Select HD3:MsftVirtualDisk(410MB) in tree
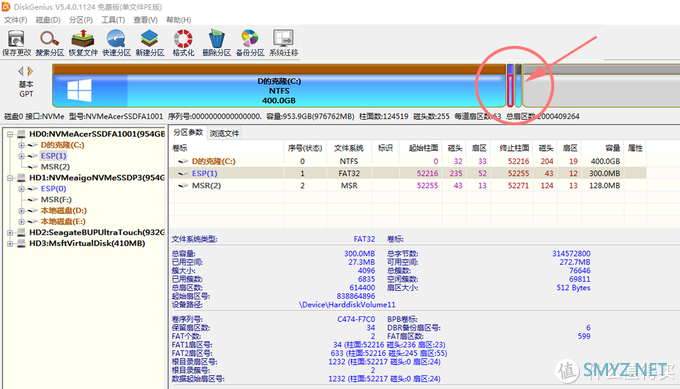This screenshot has width=680, height=389. (87, 243)
